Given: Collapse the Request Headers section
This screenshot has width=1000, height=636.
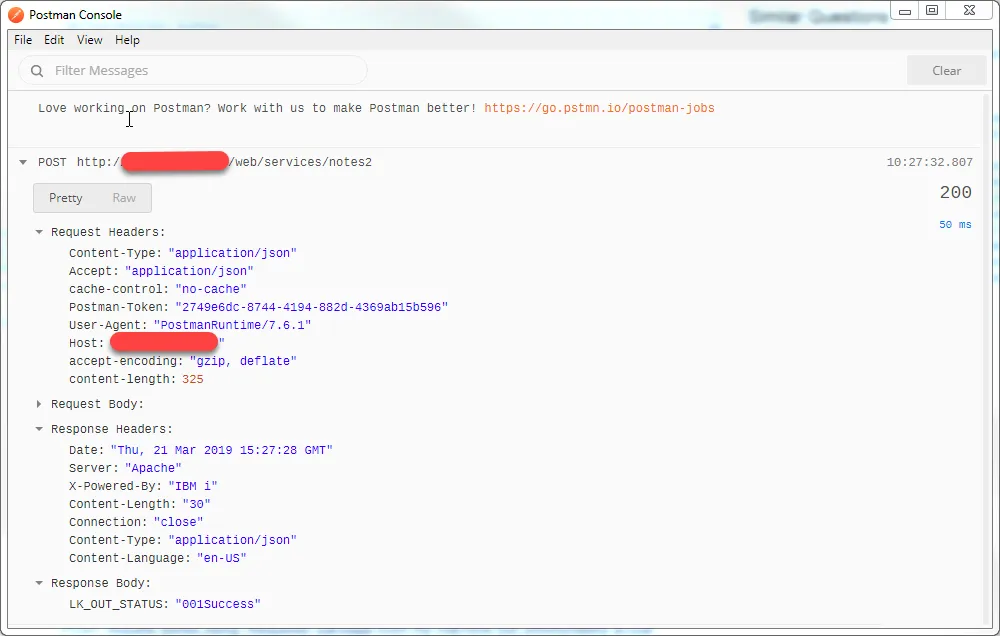Looking at the screenshot, I should [x=39, y=232].
